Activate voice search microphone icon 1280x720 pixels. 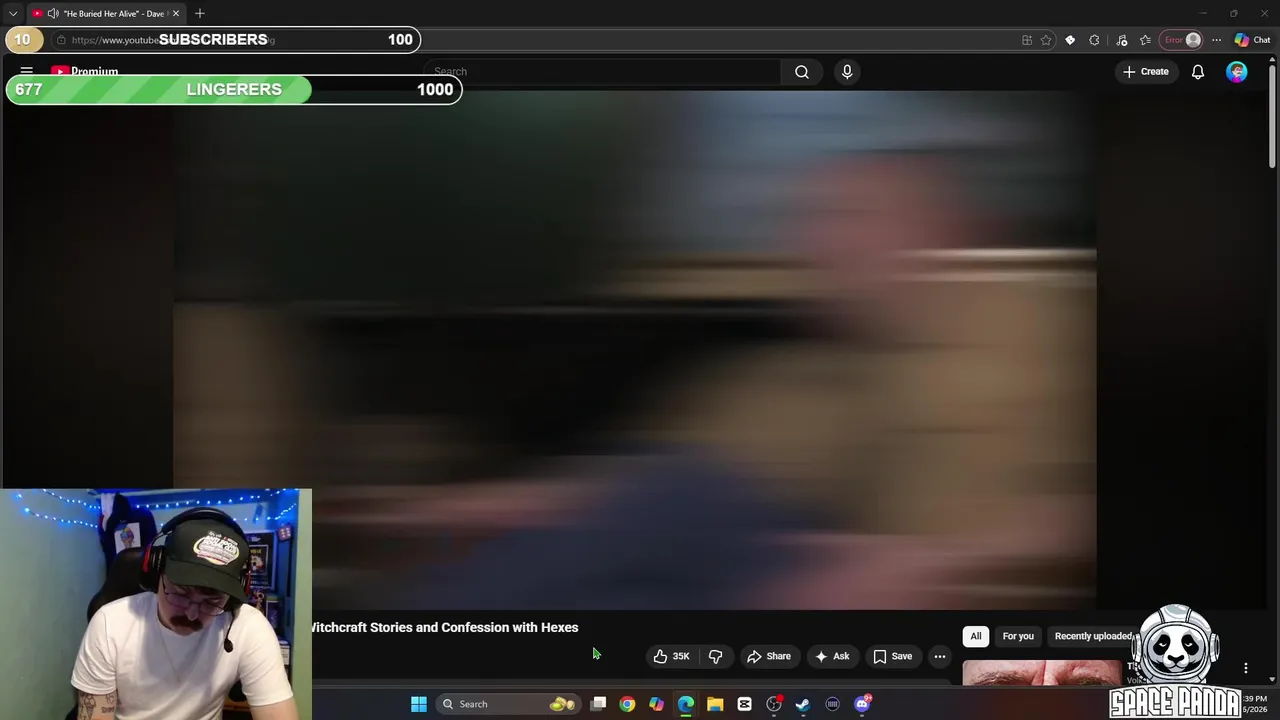[847, 72]
